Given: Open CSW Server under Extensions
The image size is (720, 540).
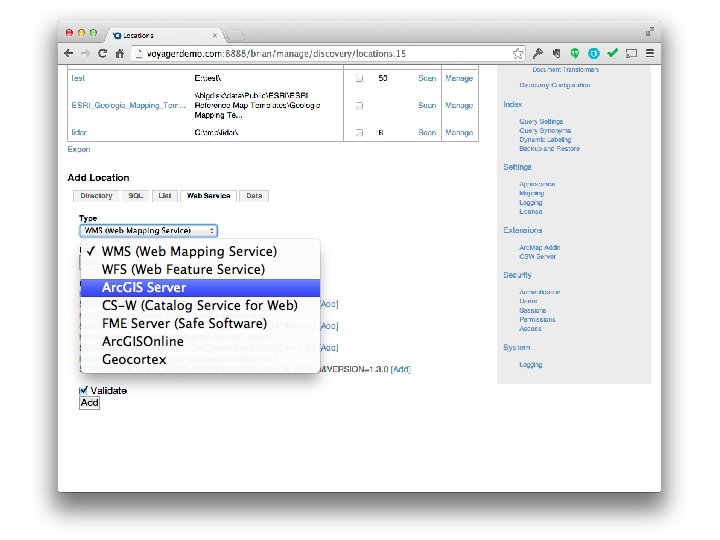Looking at the screenshot, I should [x=538, y=256].
